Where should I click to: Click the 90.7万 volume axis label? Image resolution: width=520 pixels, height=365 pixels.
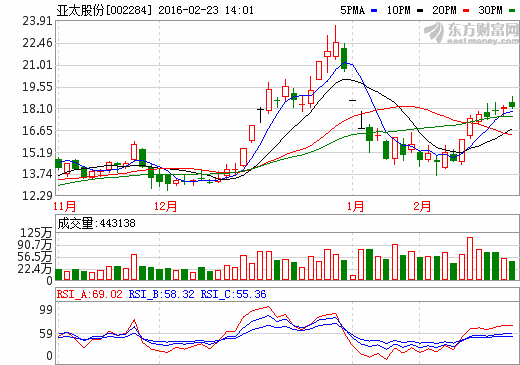coord(35,245)
